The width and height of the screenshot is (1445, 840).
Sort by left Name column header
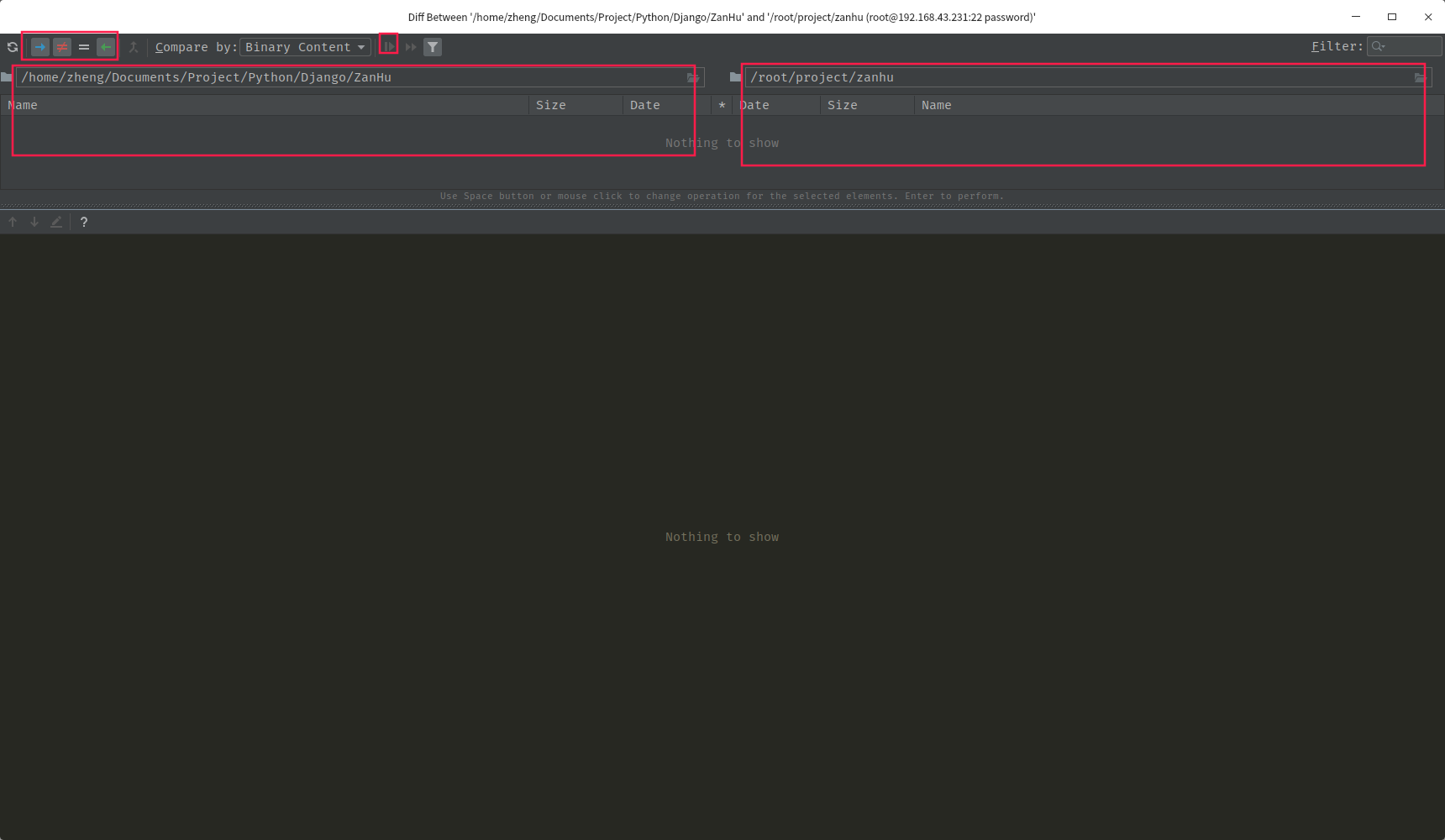(x=265, y=105)
